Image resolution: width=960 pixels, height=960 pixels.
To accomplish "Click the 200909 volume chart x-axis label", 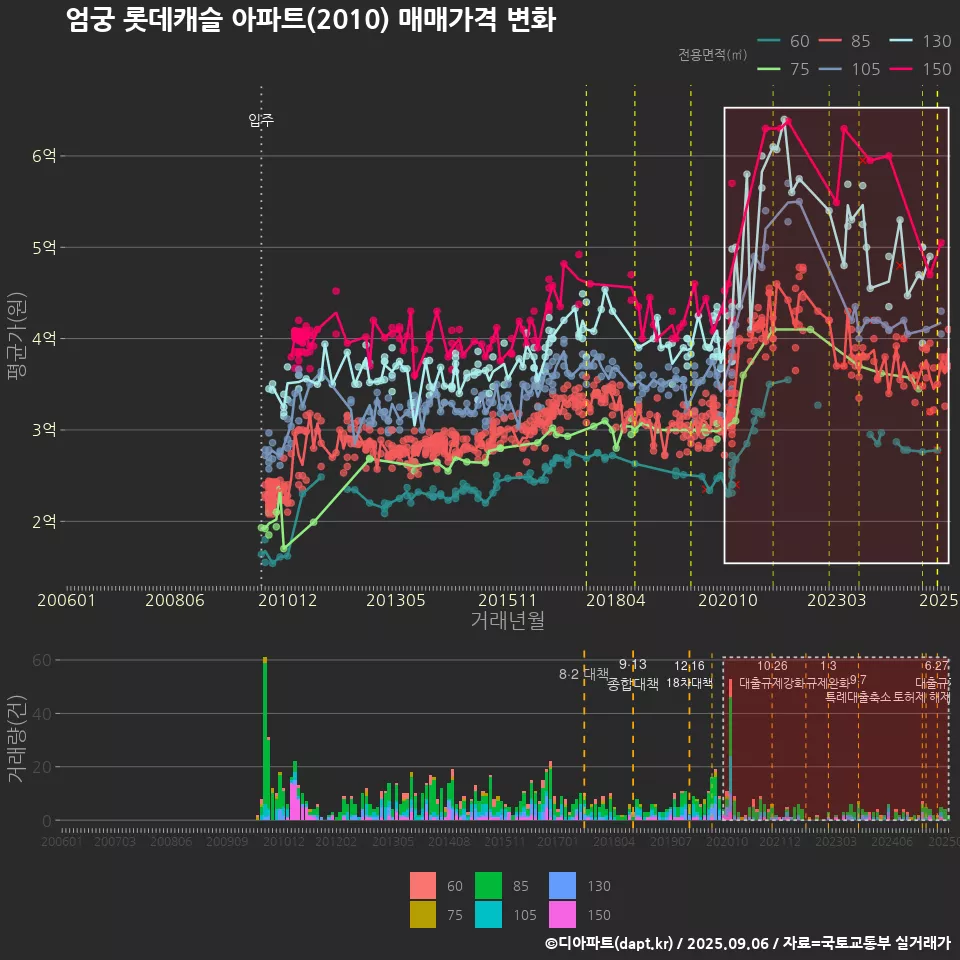I will pos(227,841).
